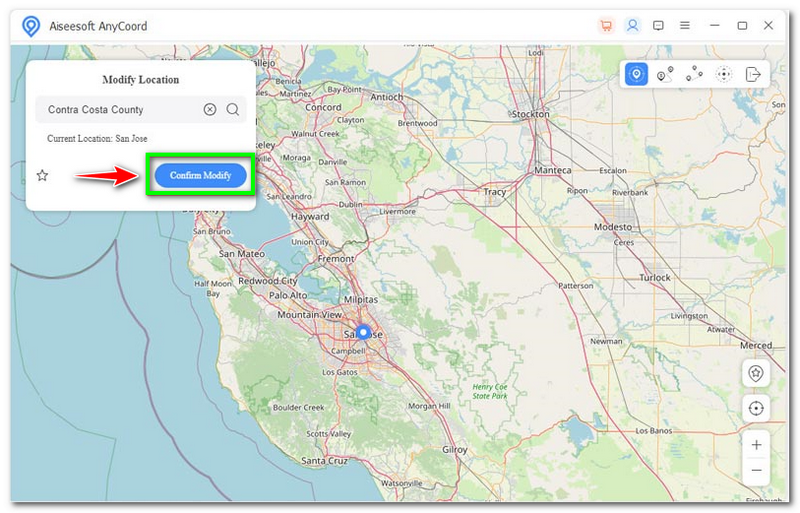Open the saved favorites list on map
Viewport: 800px width, 513px height.
pyautogui.click(x=756, y=373)
